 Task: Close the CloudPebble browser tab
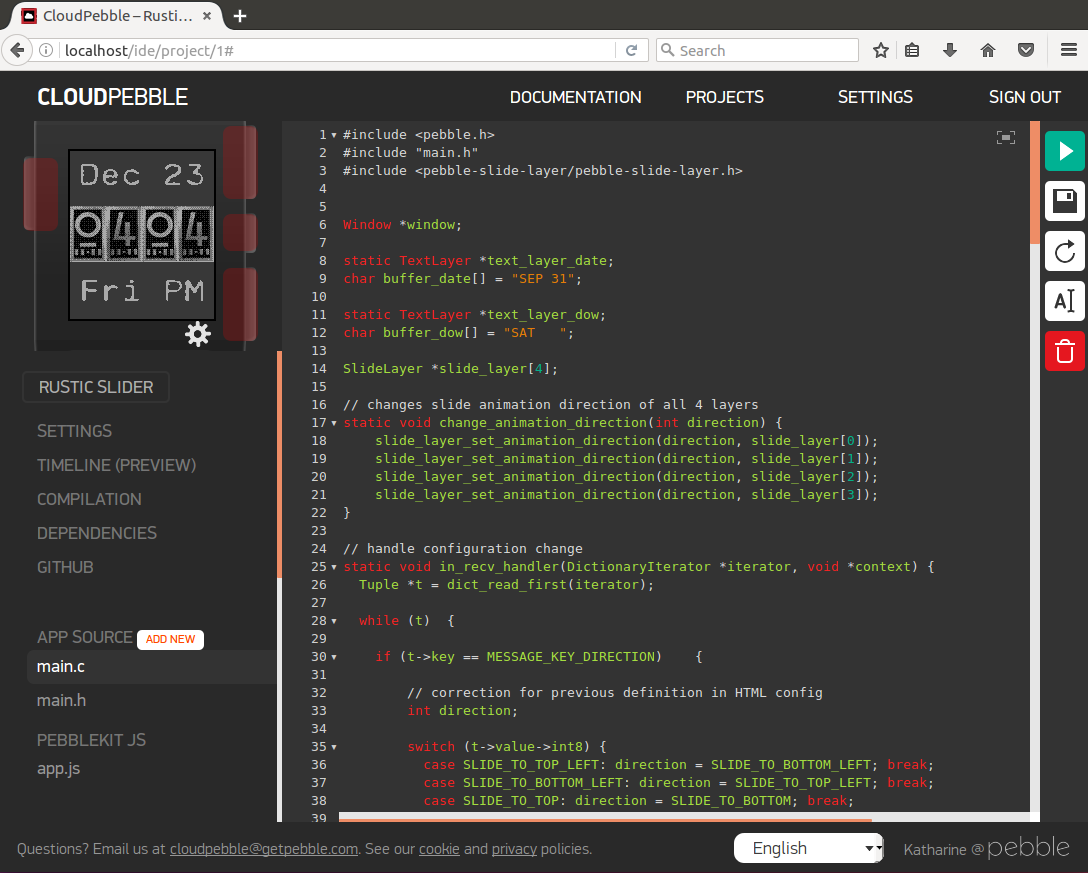click(207, 16)
